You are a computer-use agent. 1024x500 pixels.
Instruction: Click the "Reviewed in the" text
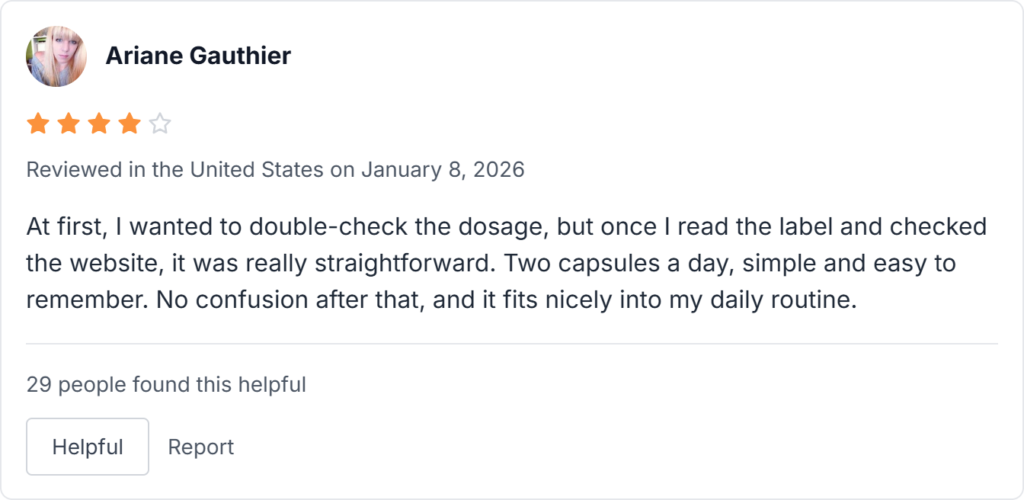point(86,170)
